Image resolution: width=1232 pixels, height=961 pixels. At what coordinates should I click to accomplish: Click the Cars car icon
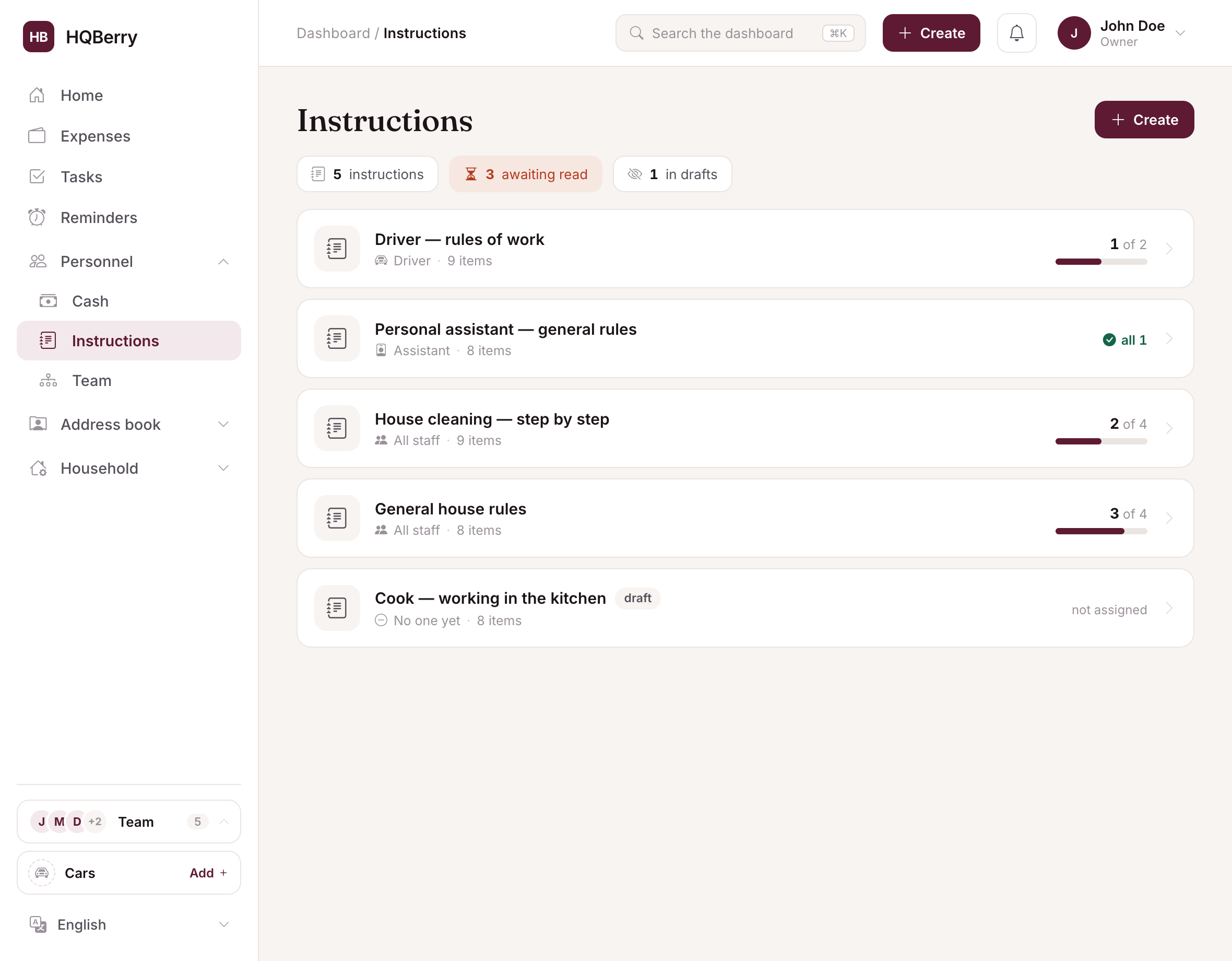(42, 873)
